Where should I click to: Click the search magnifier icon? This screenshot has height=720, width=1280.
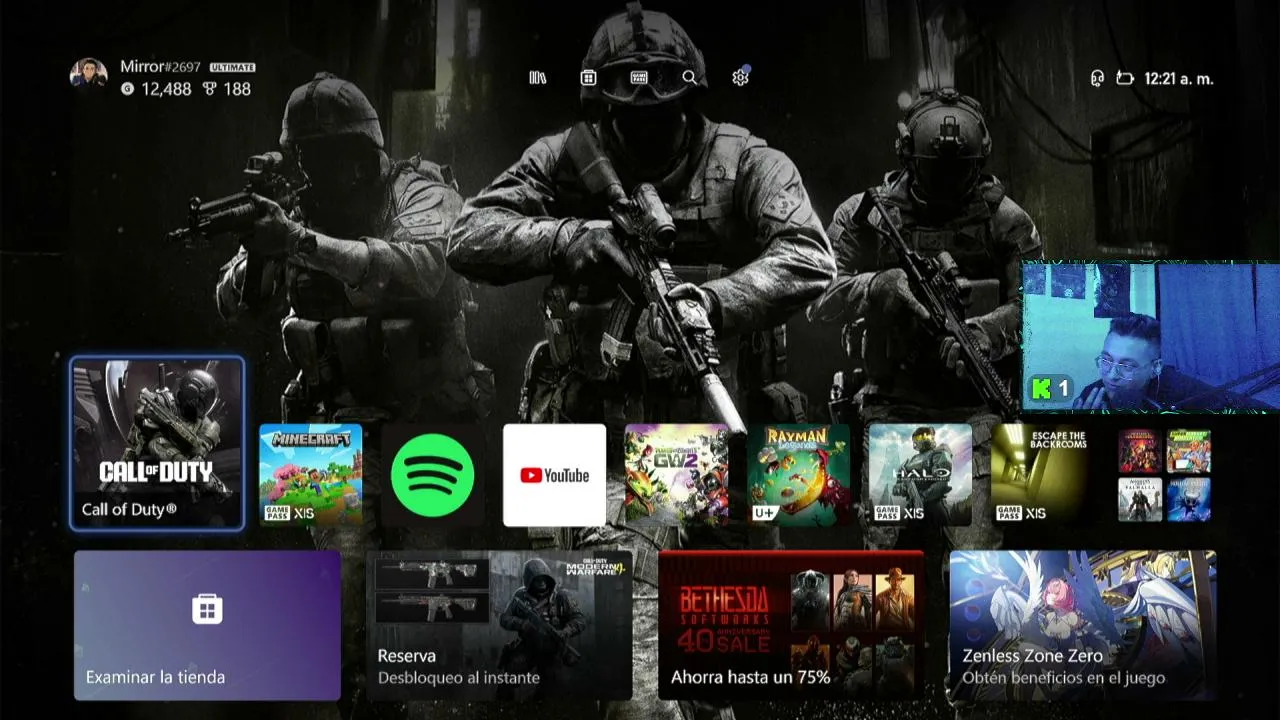(689, 78)
